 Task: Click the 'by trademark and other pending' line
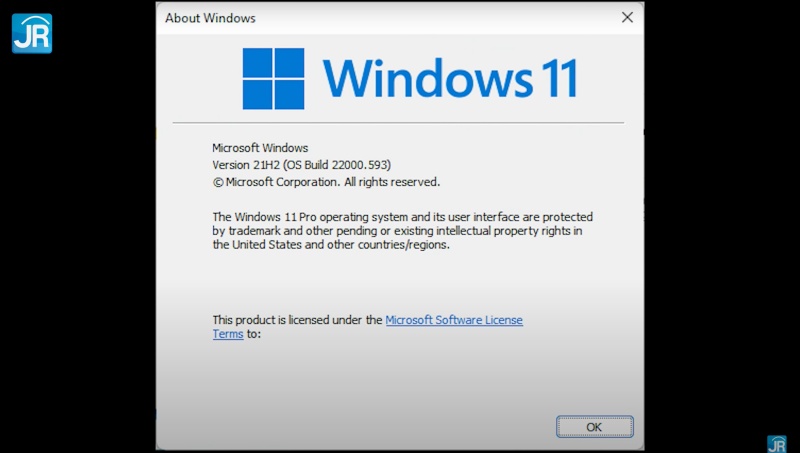[397, 231]
